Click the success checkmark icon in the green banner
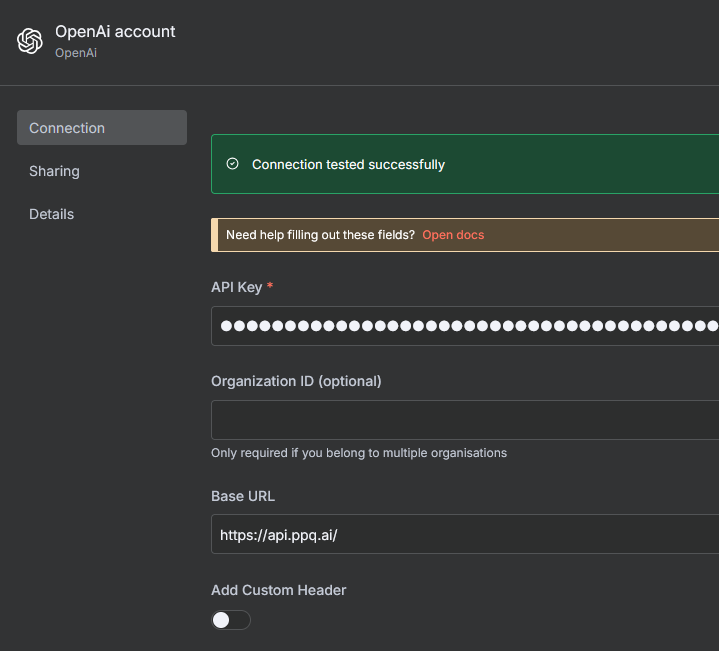The width and height of the screenshot is (719, 651). coord(233,164)
